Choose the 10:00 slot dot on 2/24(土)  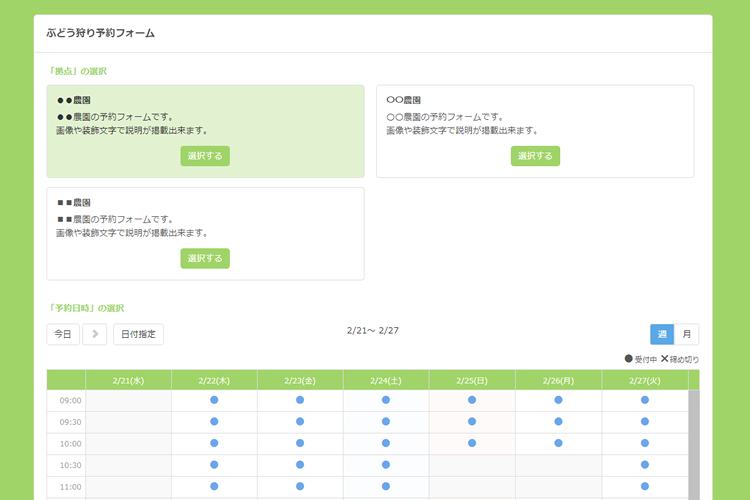point(386,443)
